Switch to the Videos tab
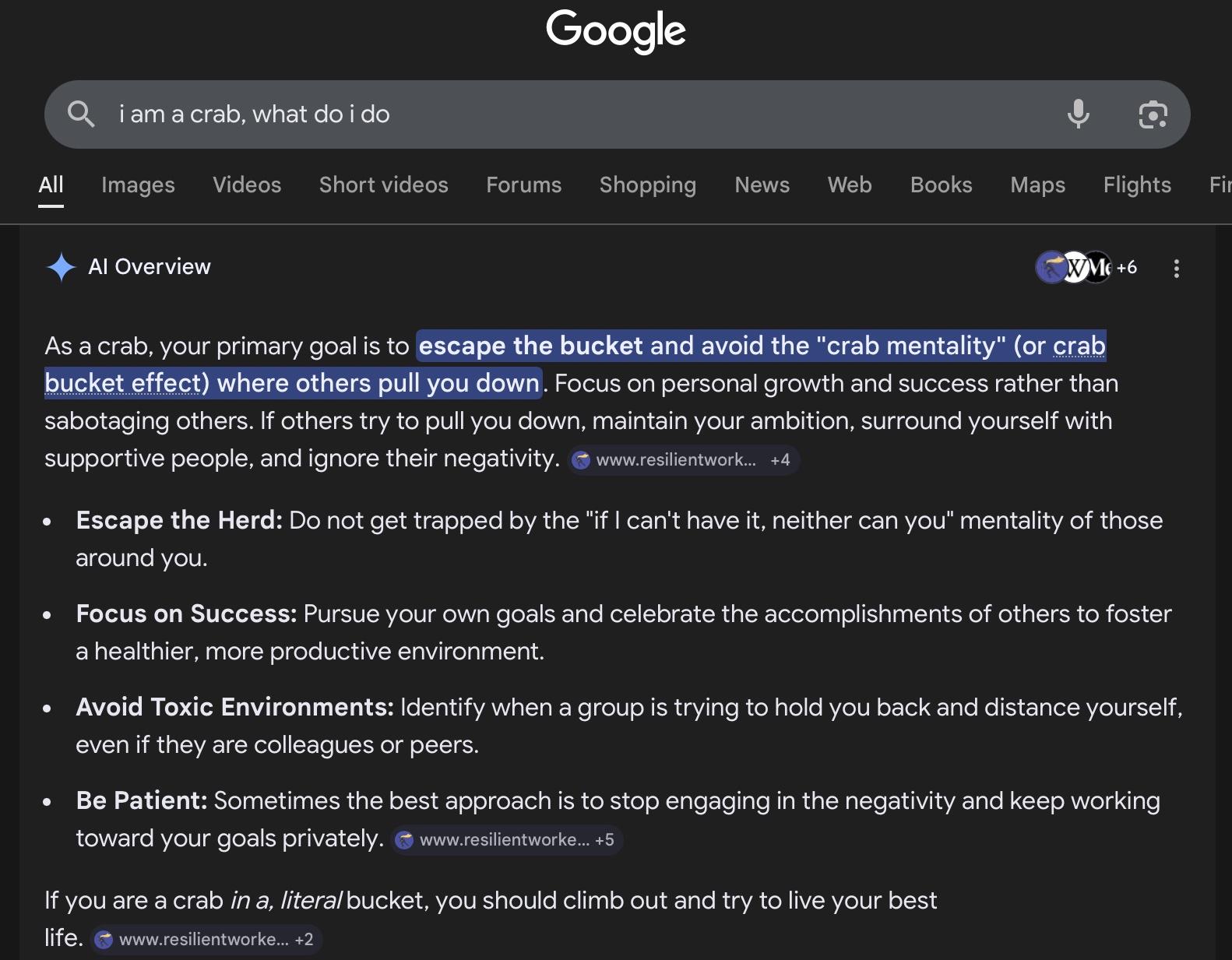This screenshot has width=1232, height=960. click(x=247, y=185)
